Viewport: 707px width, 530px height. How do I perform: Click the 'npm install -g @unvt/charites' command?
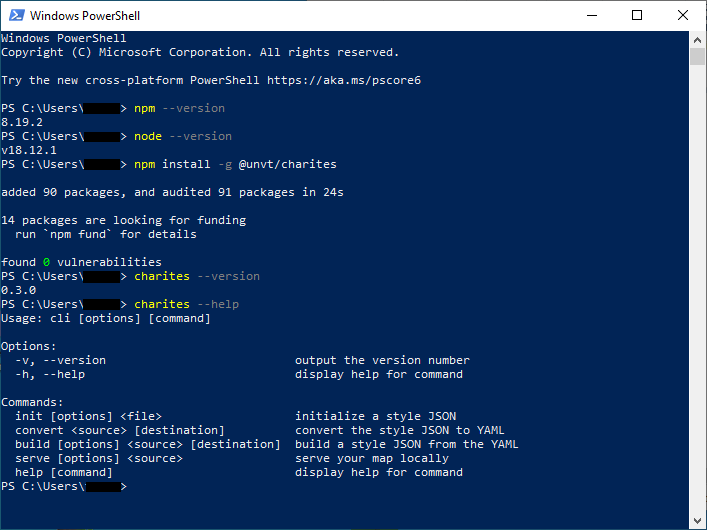(x=228, y=164)
